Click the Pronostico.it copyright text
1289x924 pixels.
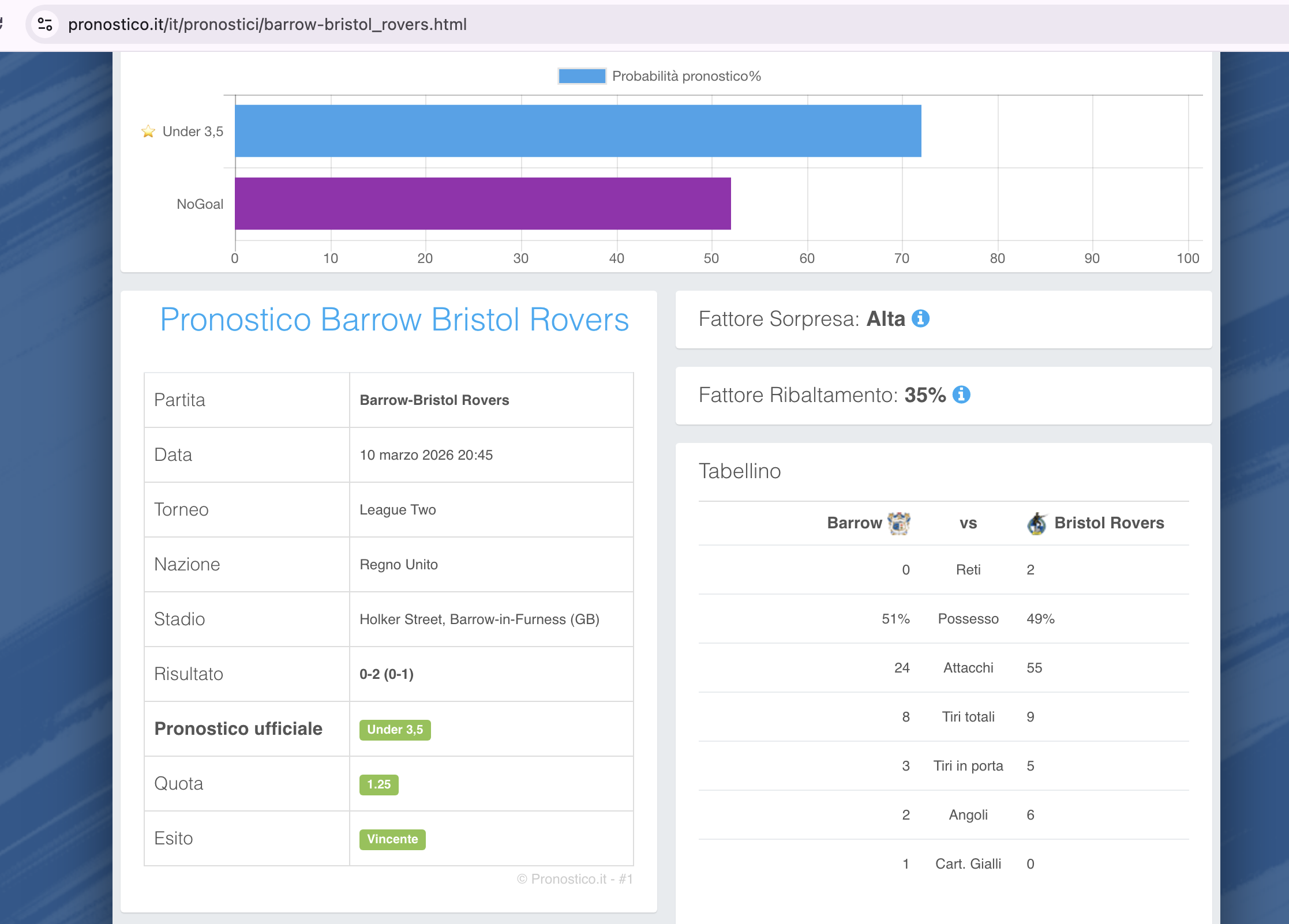pos(575,879)
